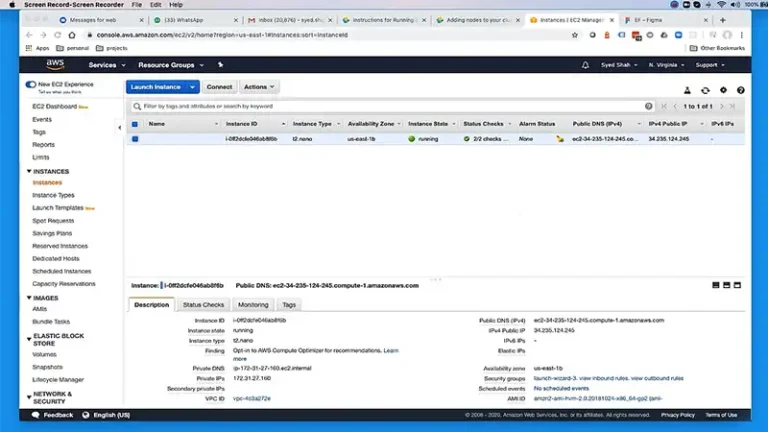
Task: Open EC2 Dashboard in sidebar
Action: (54, 106)
